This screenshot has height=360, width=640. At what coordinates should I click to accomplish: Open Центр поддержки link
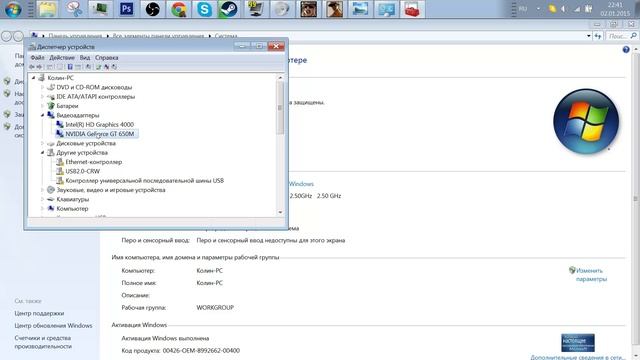point(39,313)
